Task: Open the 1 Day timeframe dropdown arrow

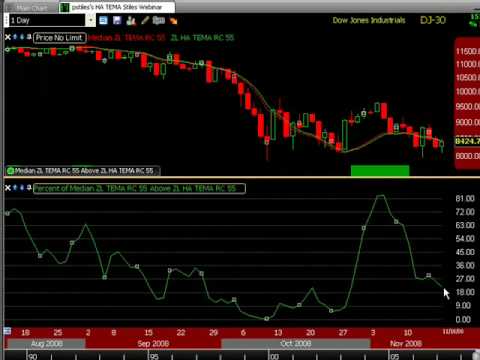Action: (x=91, y=20)
